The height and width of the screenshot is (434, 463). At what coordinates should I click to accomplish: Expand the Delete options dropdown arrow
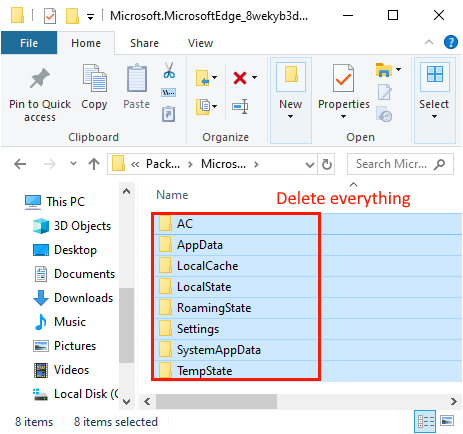point(255,78)
